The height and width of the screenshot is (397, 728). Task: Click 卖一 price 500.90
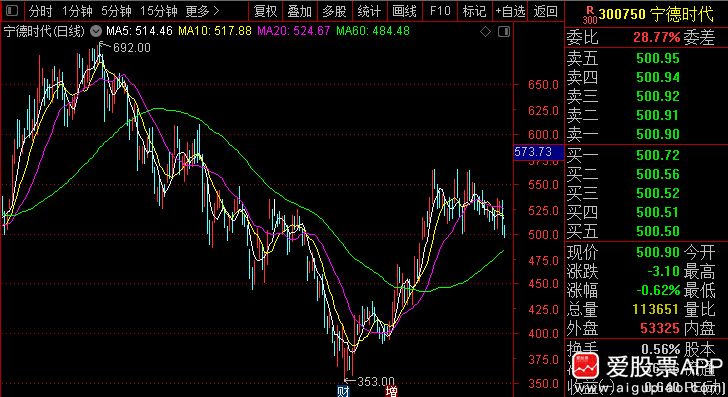(658, 134)
